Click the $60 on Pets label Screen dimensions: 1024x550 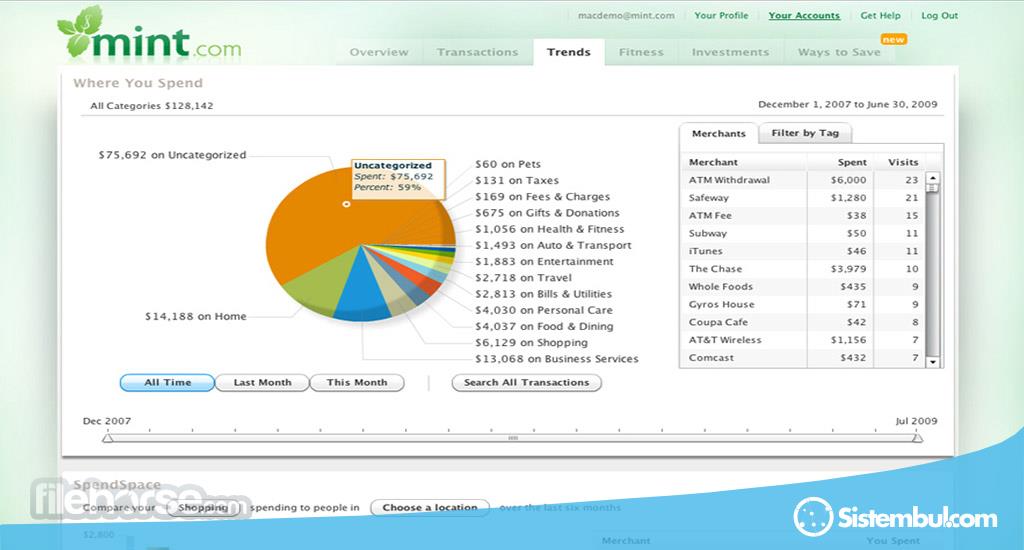pyautogui.click(x=507, y=164)
